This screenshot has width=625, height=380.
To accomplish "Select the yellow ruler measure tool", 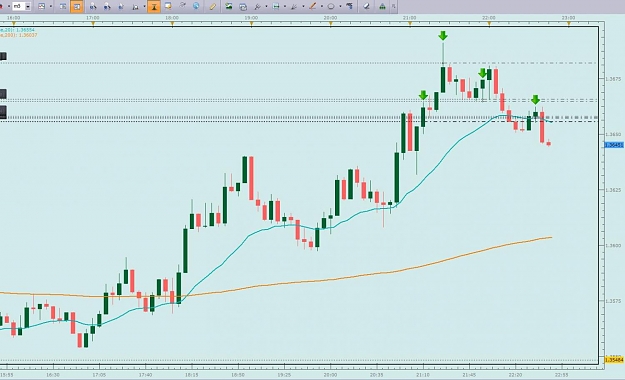I will [212, 6].
